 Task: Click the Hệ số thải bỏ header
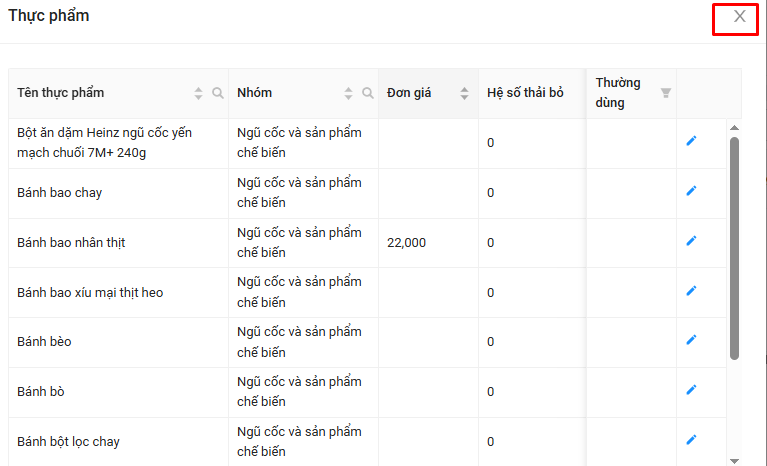[526, 93]
